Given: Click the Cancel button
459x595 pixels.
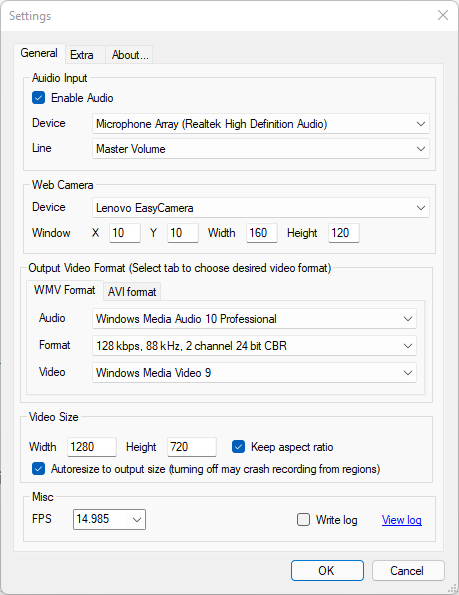Looking at the screenshot, I should (408, 570).
